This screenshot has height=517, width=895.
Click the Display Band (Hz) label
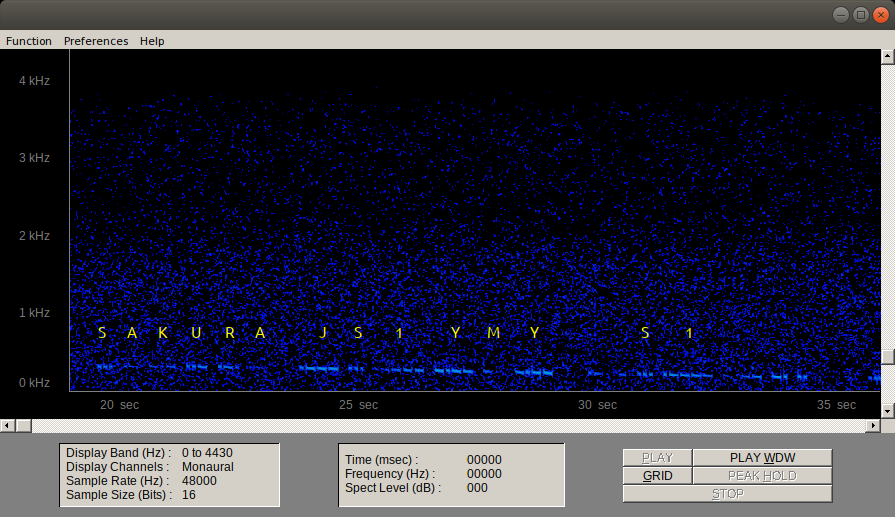(x=119, y=453)
